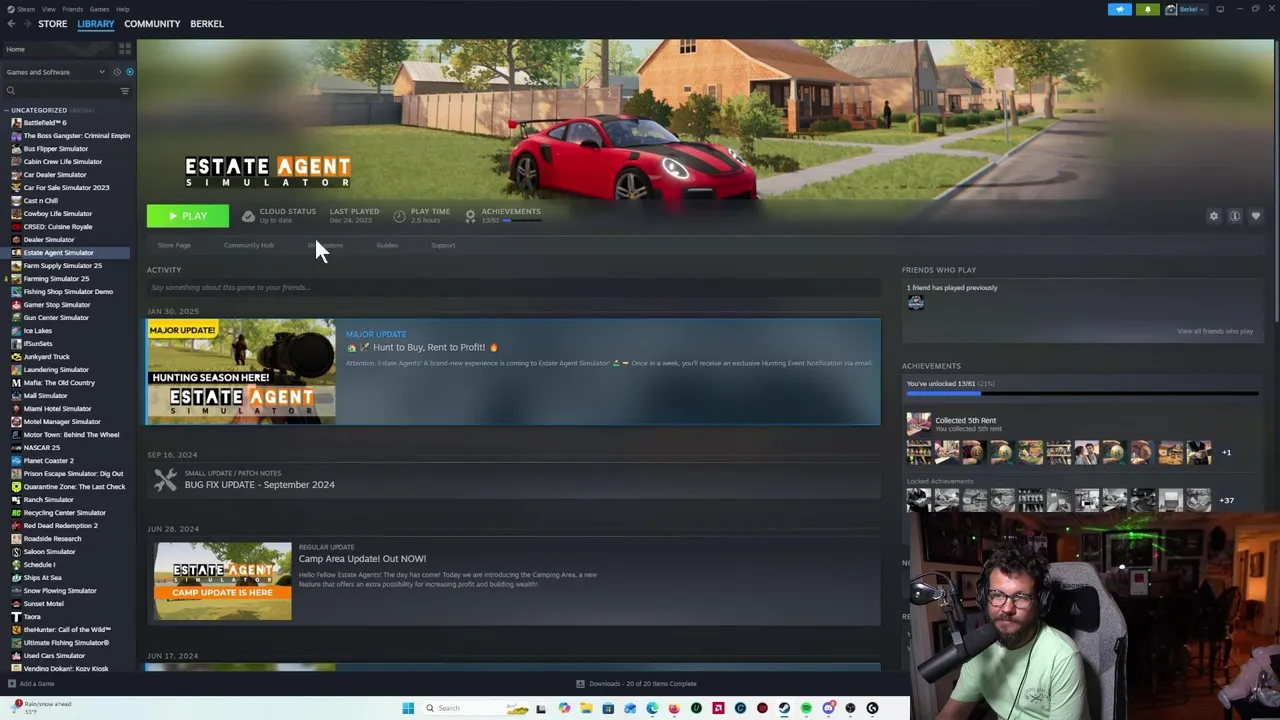Open the friend's avatar under Friends Who Play
The image size is (1280, 720).
point(915,302)
